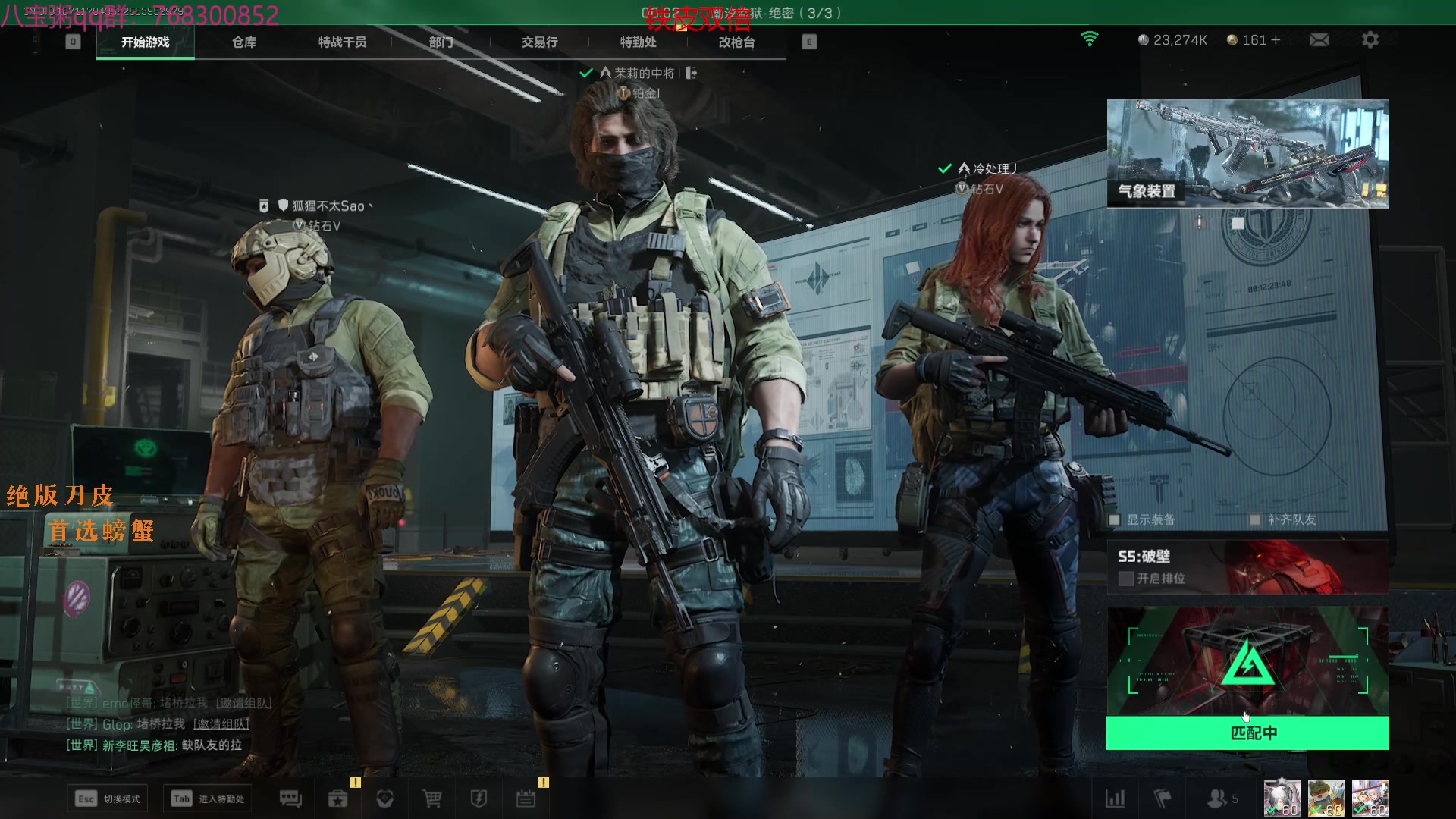Select the map card with green triangle logo
This screenshot has width=1456, height=819.
1247,661
